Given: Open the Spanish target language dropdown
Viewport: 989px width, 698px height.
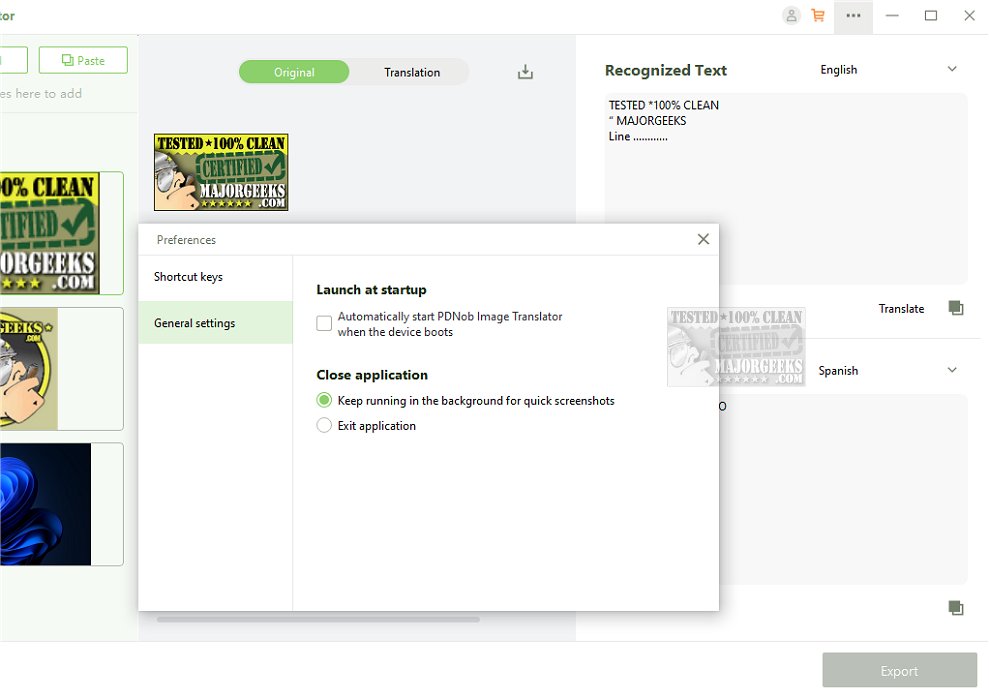Looking at the screenshot, I should (888, 370).
